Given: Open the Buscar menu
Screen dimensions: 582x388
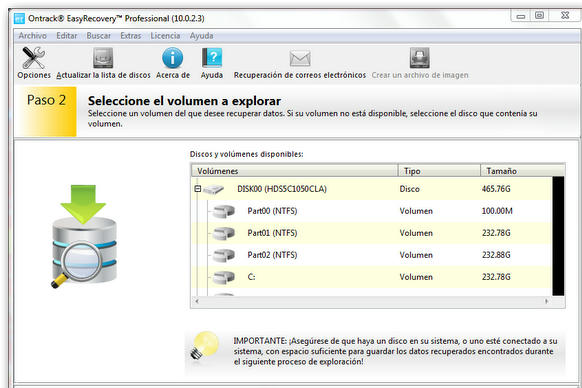Looking at the screenshot, I should tap(99, 36).
